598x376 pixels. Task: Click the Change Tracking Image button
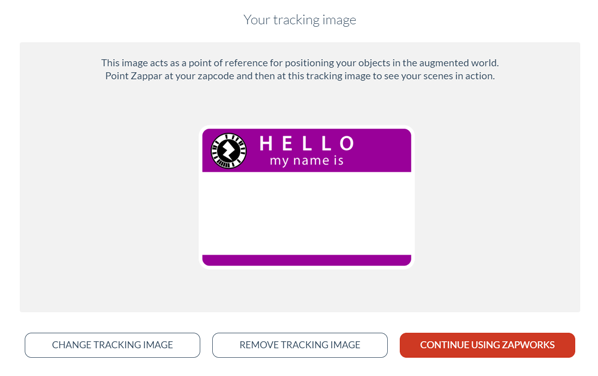pos(112,345)
